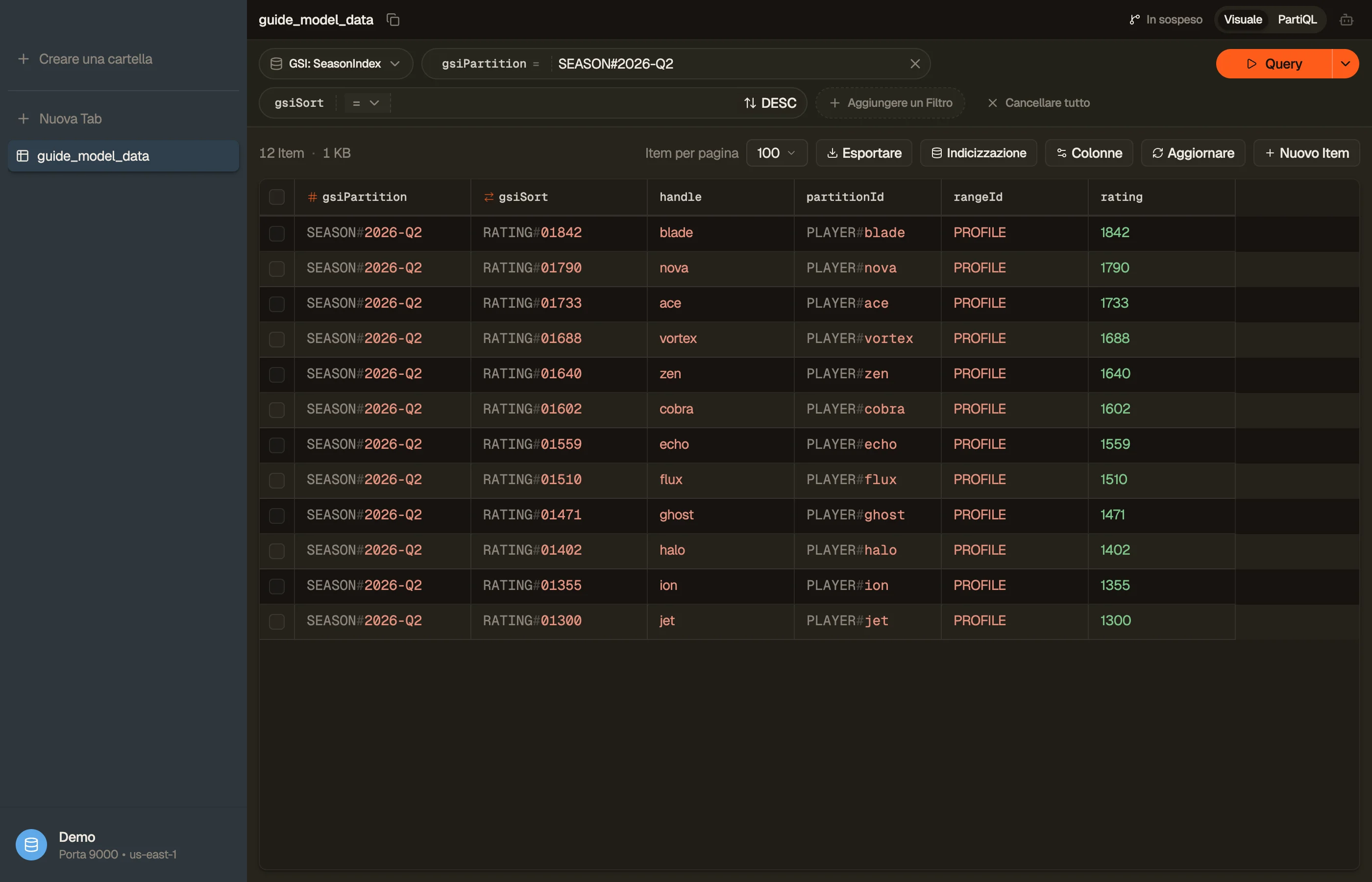Click the gsiSort value input field
Image resolution: width=1372 pixels, height=882 pixels.
564,103
